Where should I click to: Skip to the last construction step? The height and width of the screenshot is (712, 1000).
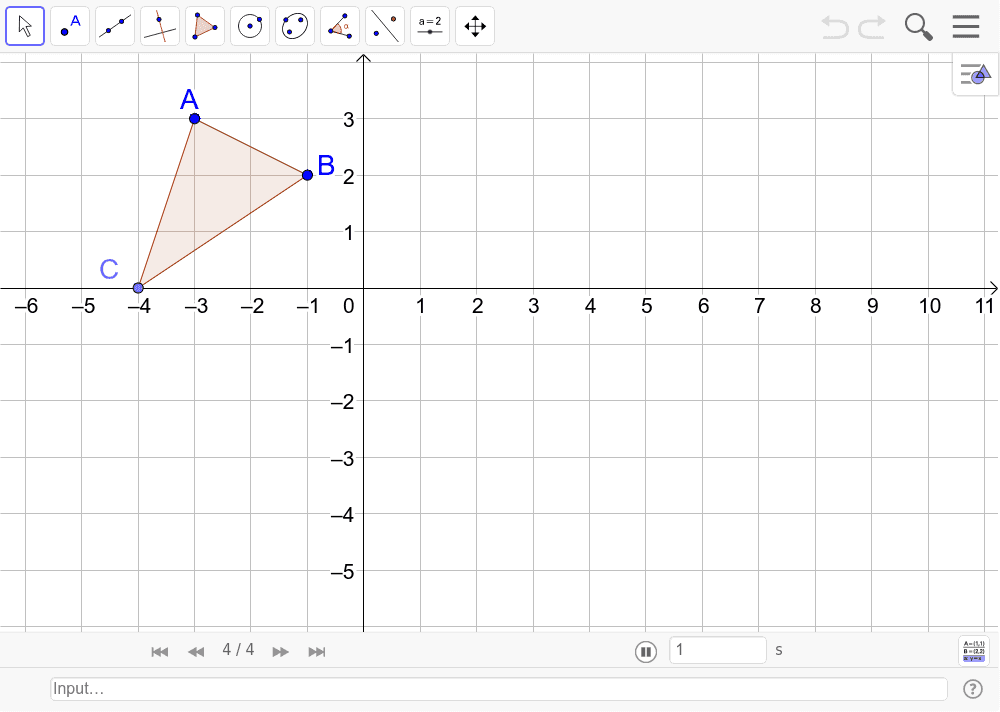317,651
